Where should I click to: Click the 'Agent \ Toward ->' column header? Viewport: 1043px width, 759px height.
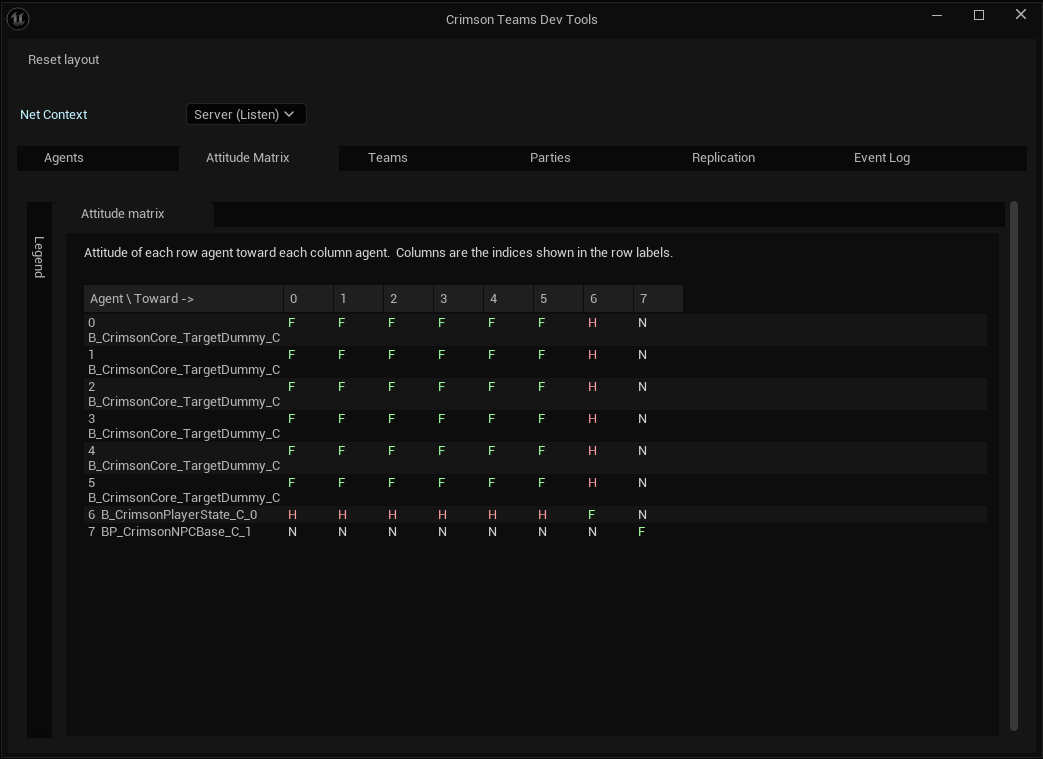(184, 299)
